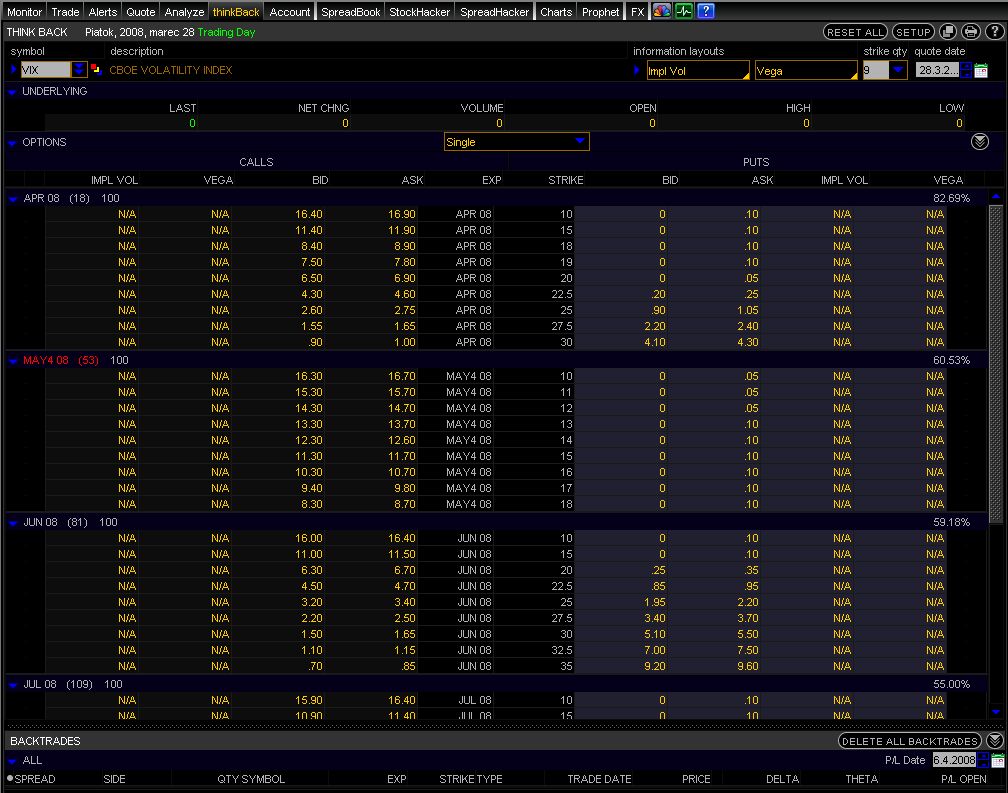The height and width of the screenshot is (793, 1008).
Task: Open the quote date calendar picker
Action: click(x=981, y=70)
